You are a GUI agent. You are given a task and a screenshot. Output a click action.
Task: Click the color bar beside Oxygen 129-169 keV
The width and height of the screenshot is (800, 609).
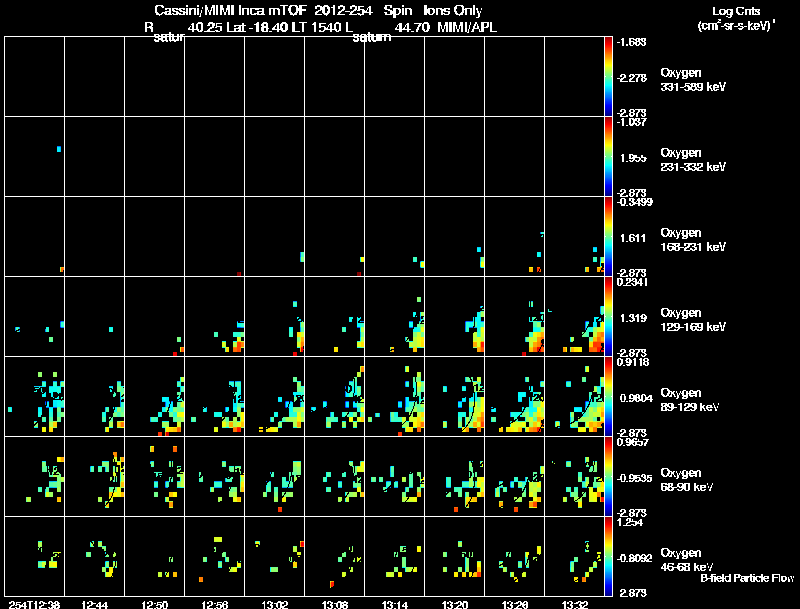click(608, 316)
